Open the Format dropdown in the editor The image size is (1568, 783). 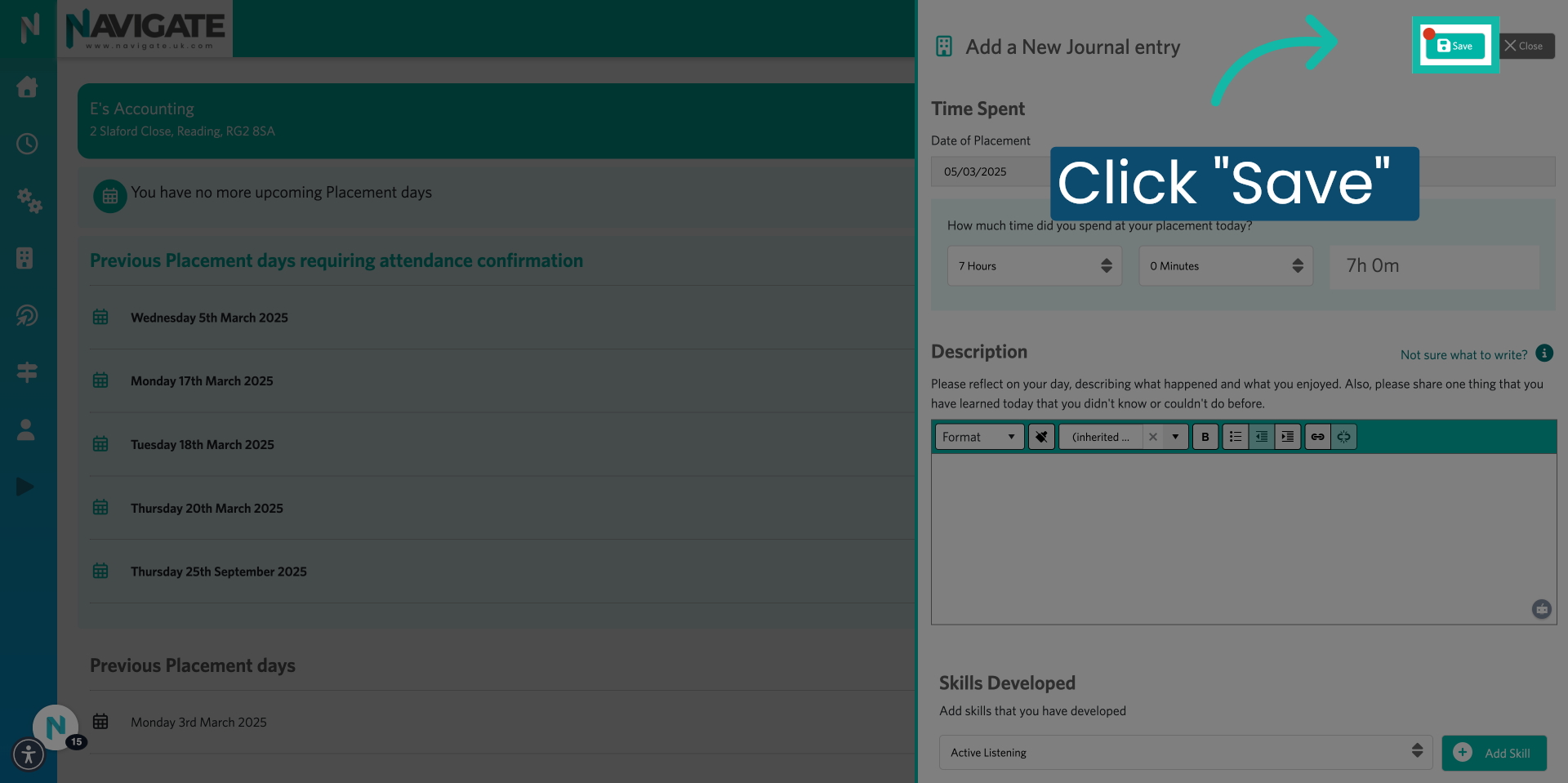coord(978,436)
